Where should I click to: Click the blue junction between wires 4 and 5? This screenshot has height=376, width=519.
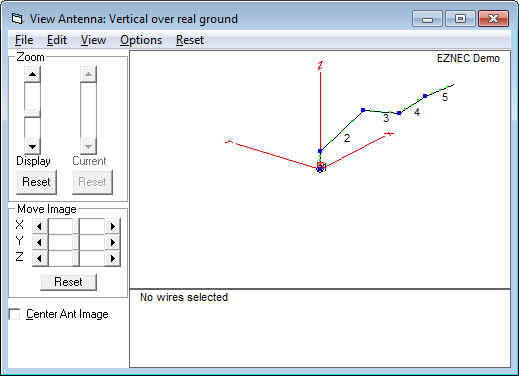(425, 96)
